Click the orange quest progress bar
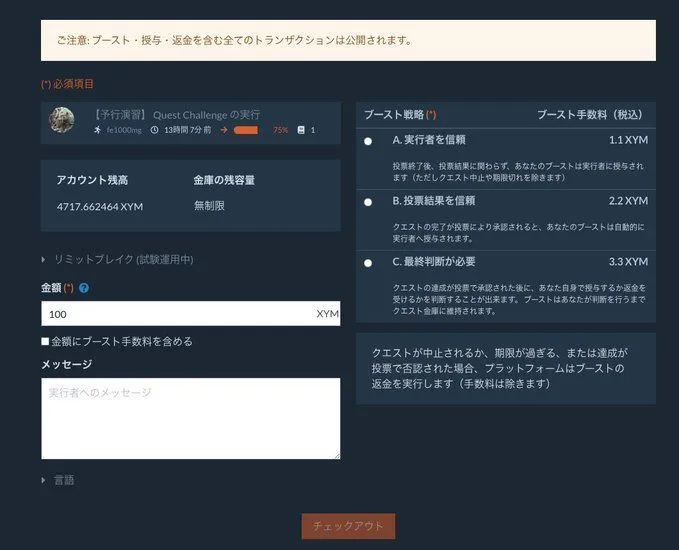This screenshot has width=679, height=550. click(x=246, y=130)
